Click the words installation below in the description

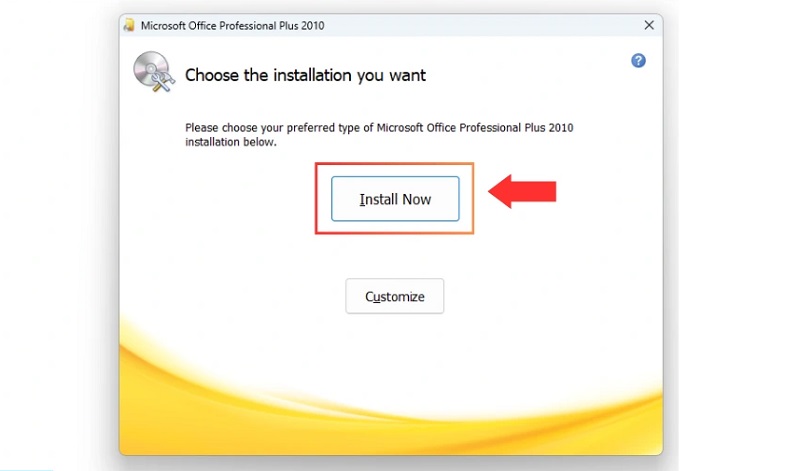230,143
